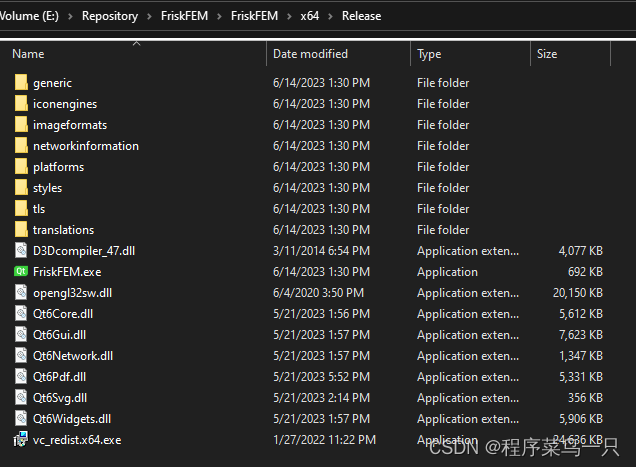The width and height of the screenshot is (636, 467).
Task: Click the file name vc_redist.x64.exe
Action: [77, 440]
